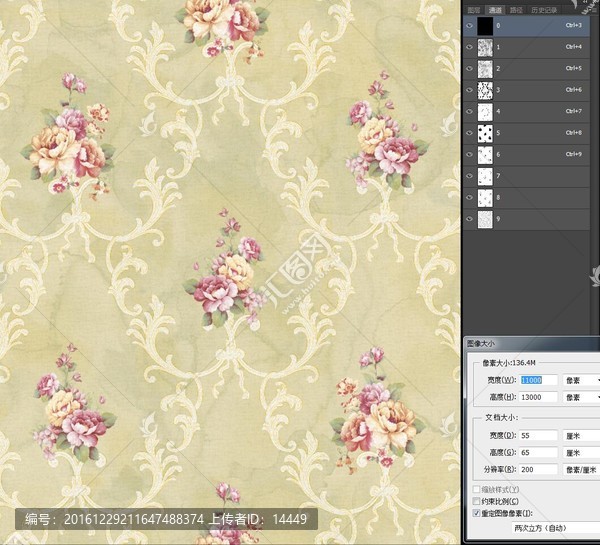Click the 高度(H) pixel height field 13000
This screenshot has height=545, width=600.
[x=538, y=397]
